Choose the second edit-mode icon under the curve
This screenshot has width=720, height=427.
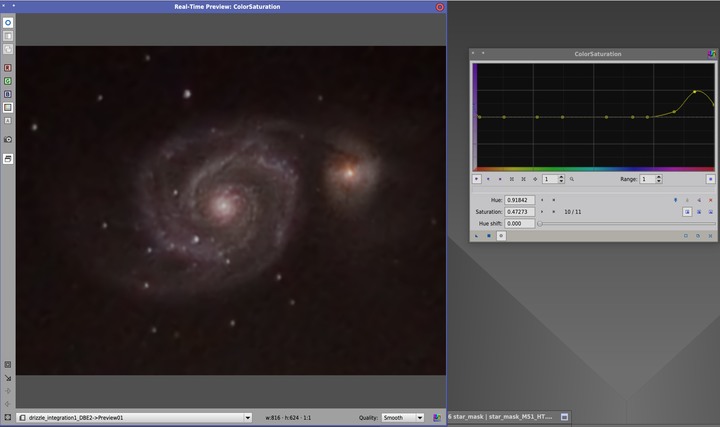pyautogui.click(x=488, y=179)
